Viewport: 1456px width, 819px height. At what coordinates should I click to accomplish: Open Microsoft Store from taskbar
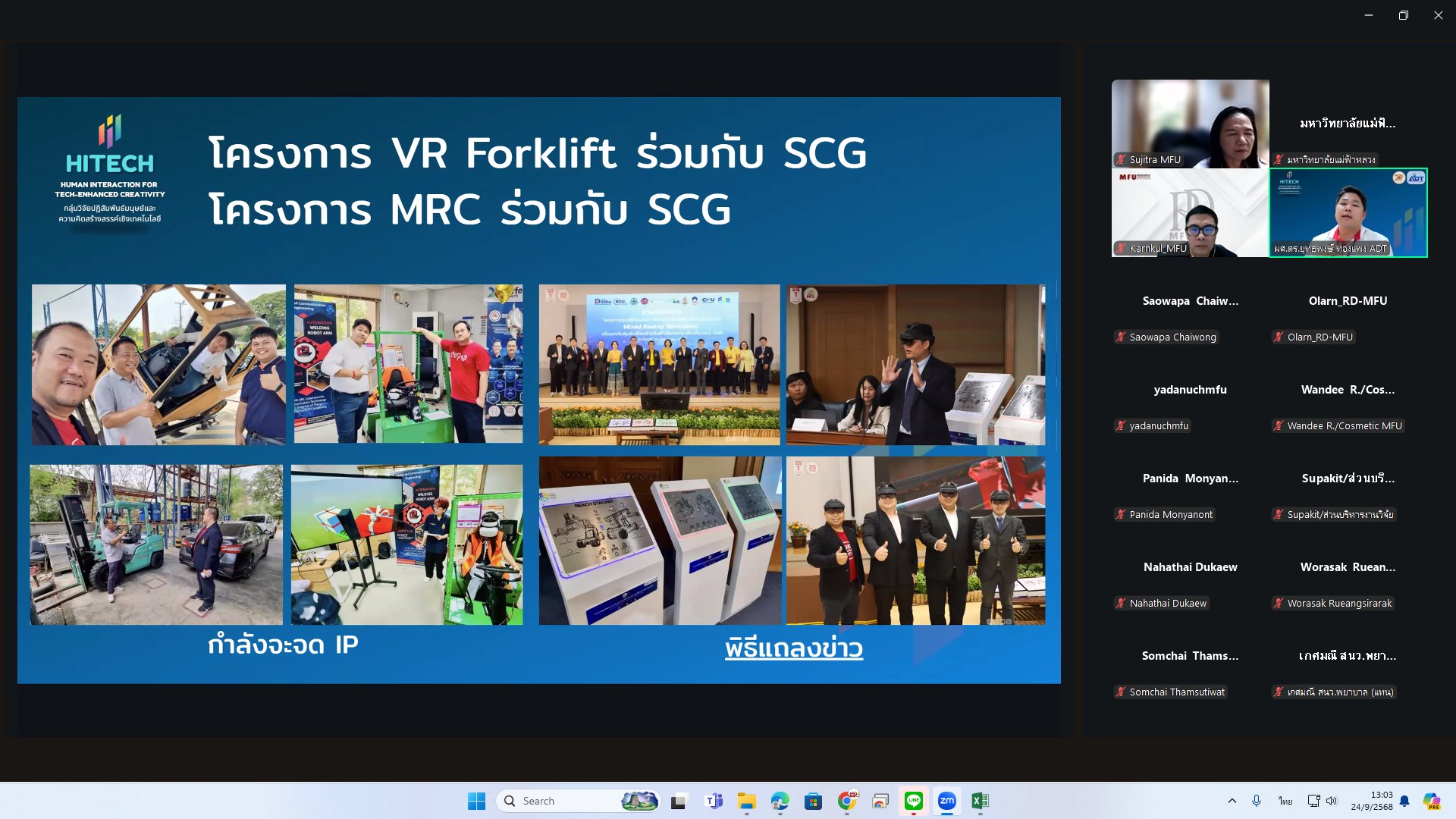click(x=813, y=801)
